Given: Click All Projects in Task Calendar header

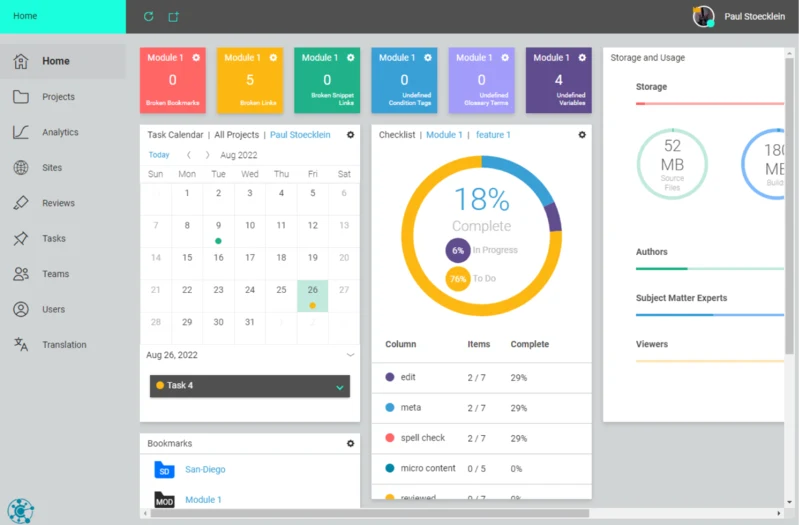Looking at the screenshot, I should click(236, 135).
